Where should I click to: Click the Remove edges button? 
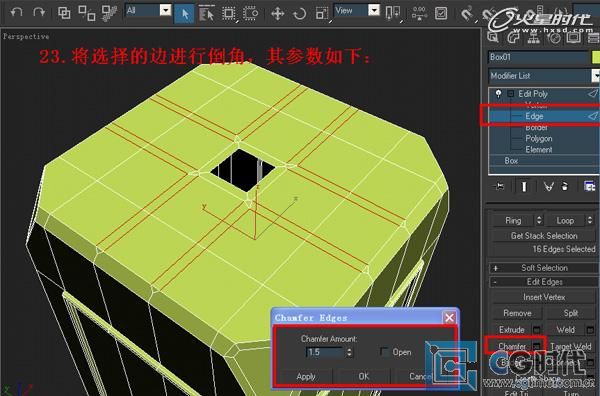(x=517, y=313)
